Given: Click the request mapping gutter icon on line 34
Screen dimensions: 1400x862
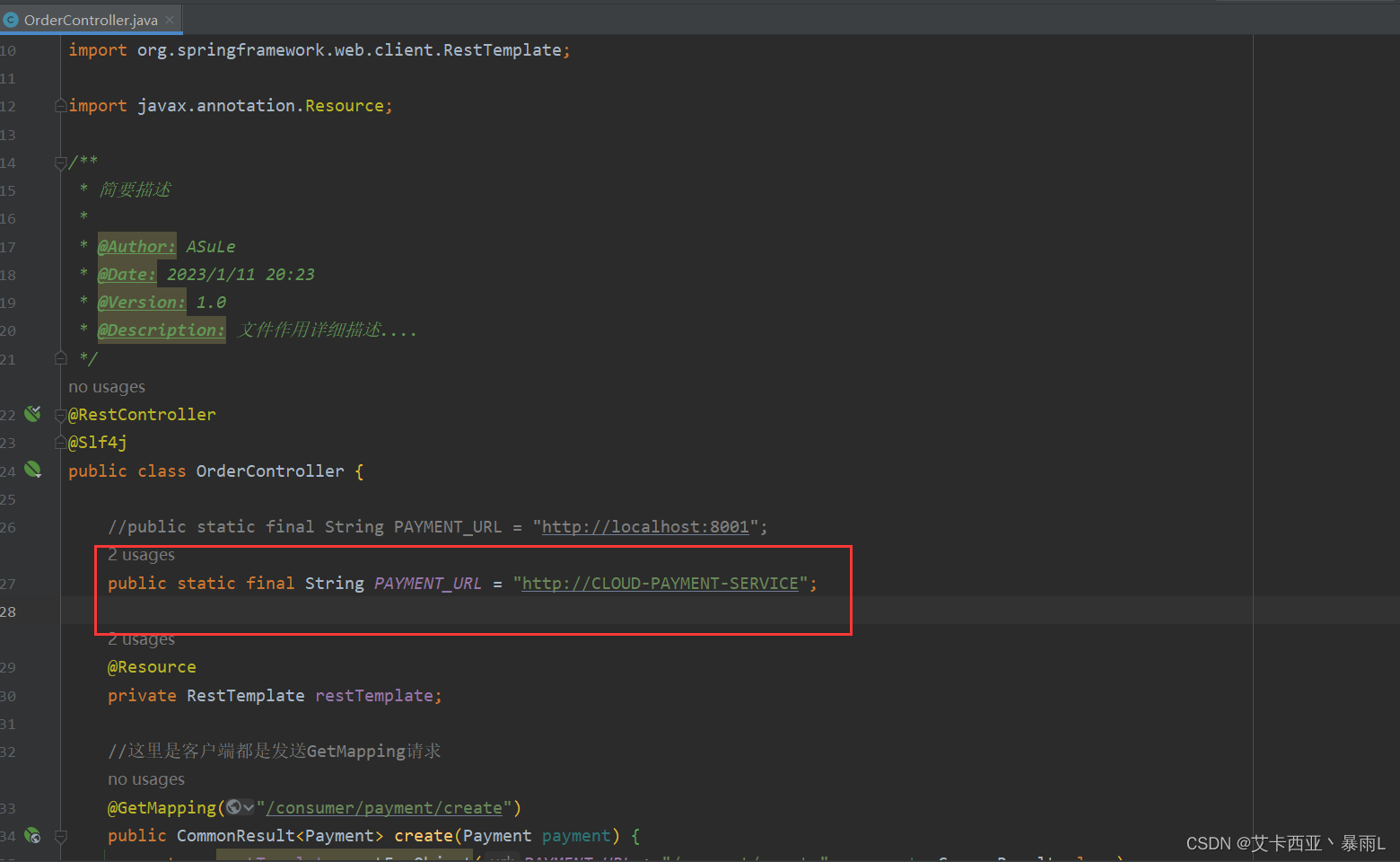Looking at the screenshot, I should pyautogui.click(x=33, y=835).
